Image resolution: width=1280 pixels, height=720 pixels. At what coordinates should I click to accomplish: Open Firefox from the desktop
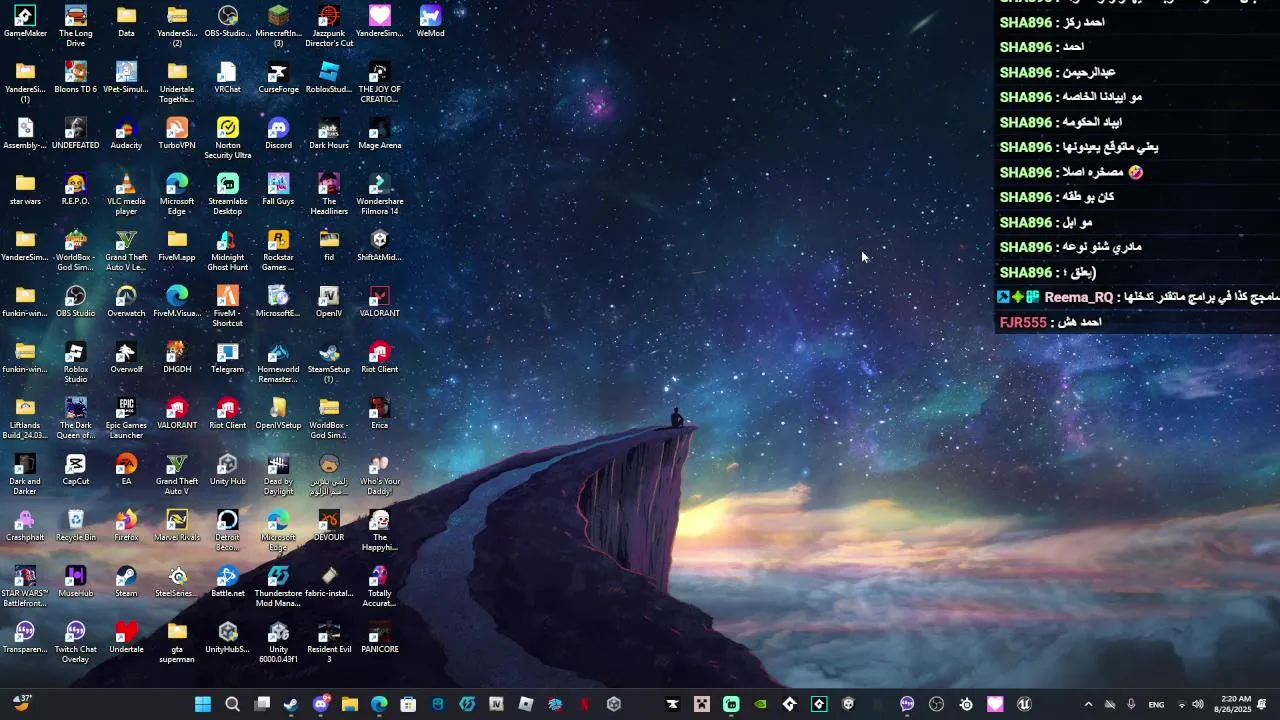click(126, 525)
